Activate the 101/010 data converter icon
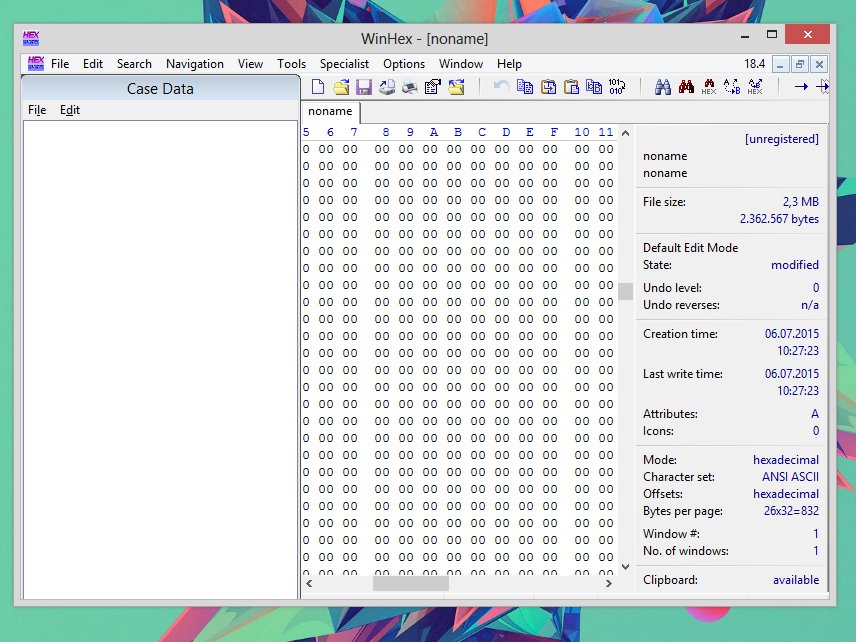This screenshot has width=856, height=642. click(617, 87)
